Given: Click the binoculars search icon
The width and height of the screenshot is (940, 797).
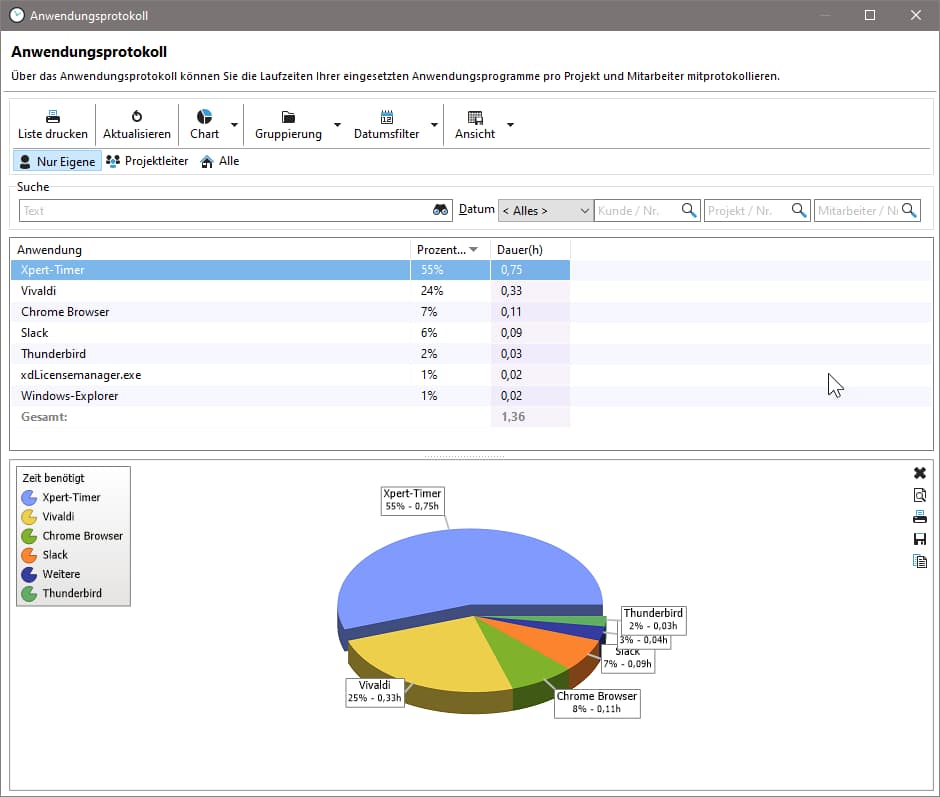Looking at the screenshot, I should tap(441, 210).
